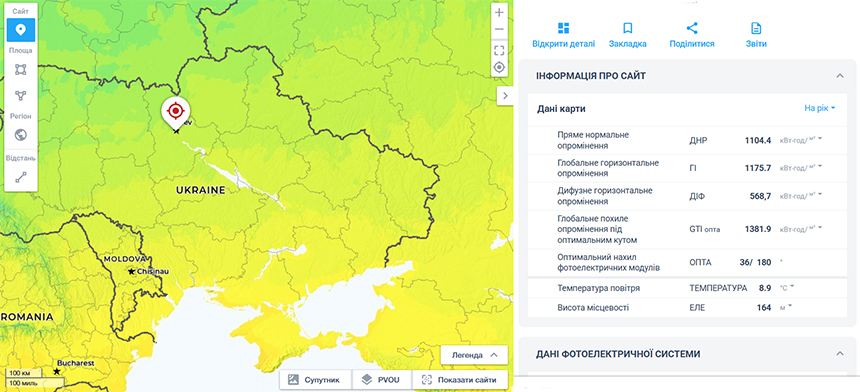Select the polygon area tool

[21, 96]
